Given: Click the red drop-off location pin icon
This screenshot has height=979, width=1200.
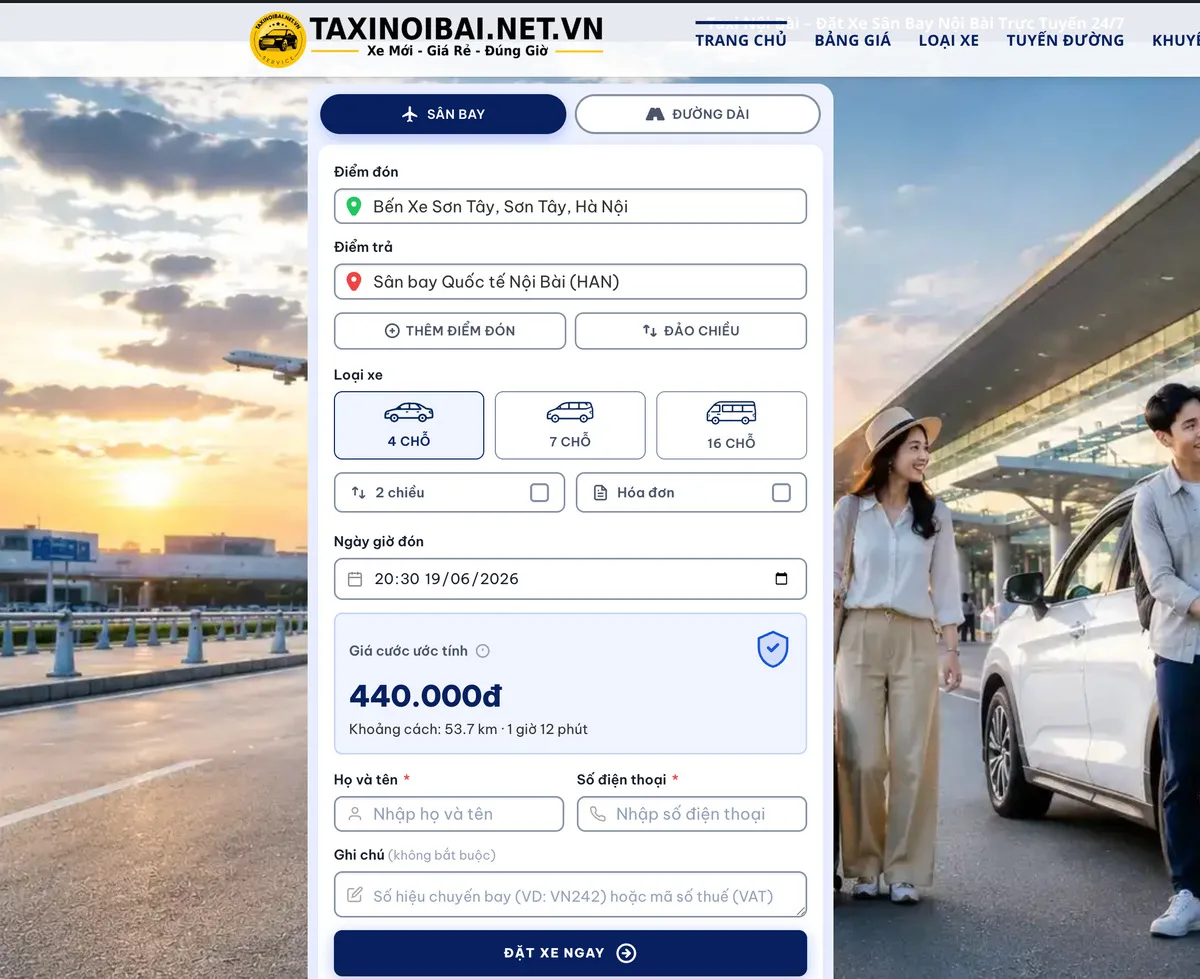Looking at the screenshot, I should 353,281.
